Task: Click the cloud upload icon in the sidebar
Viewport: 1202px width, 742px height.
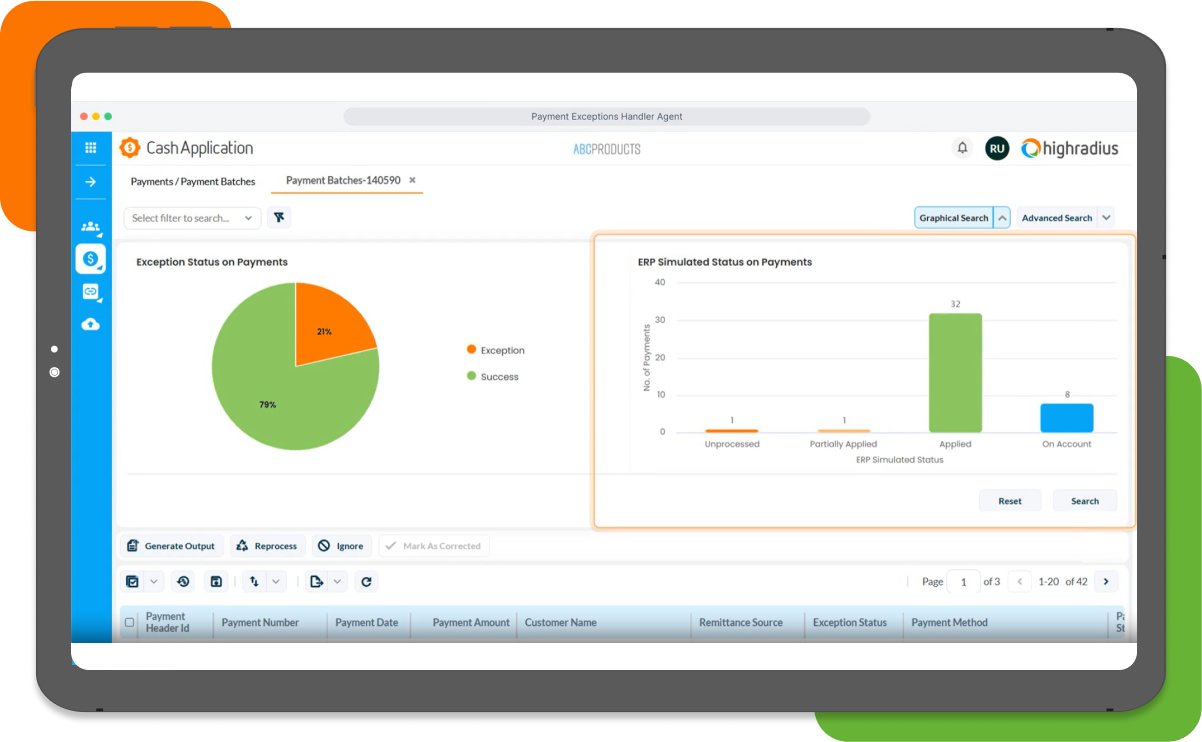Action: pos(91,324)
